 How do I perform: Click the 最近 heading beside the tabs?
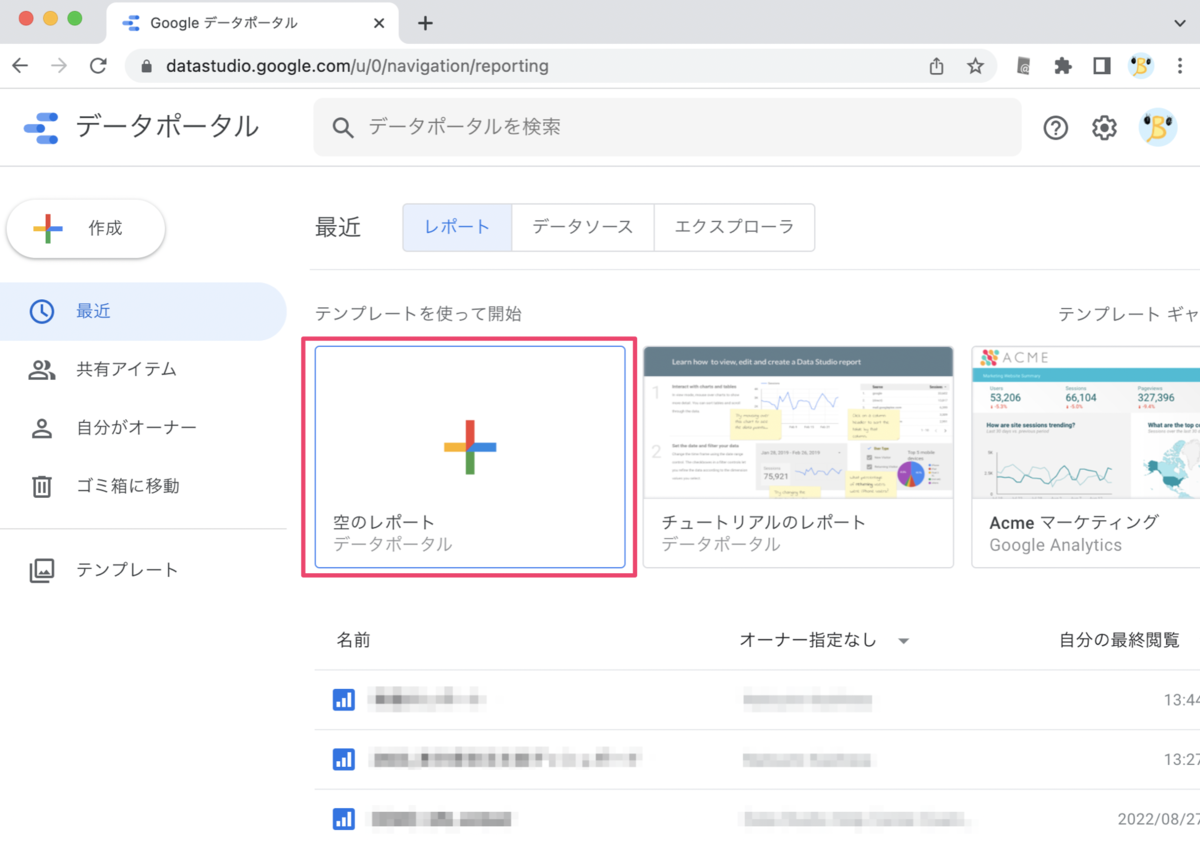tap(338, 227)
